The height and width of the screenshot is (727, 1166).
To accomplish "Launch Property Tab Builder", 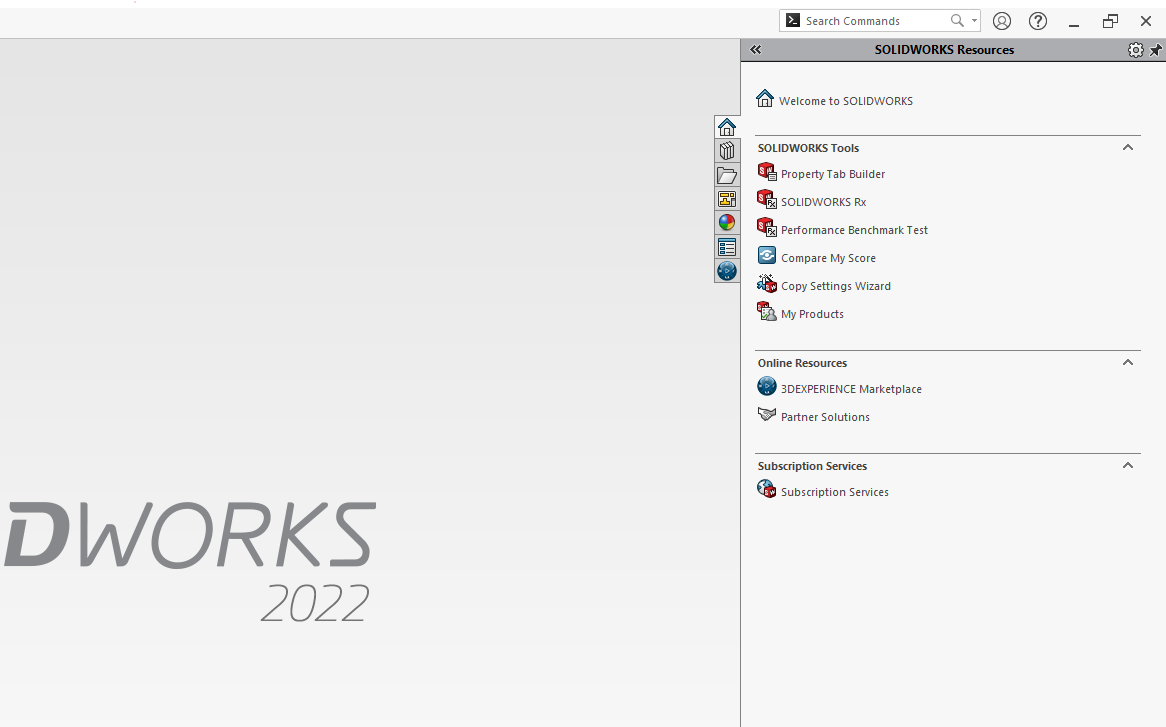I will 832,174.
